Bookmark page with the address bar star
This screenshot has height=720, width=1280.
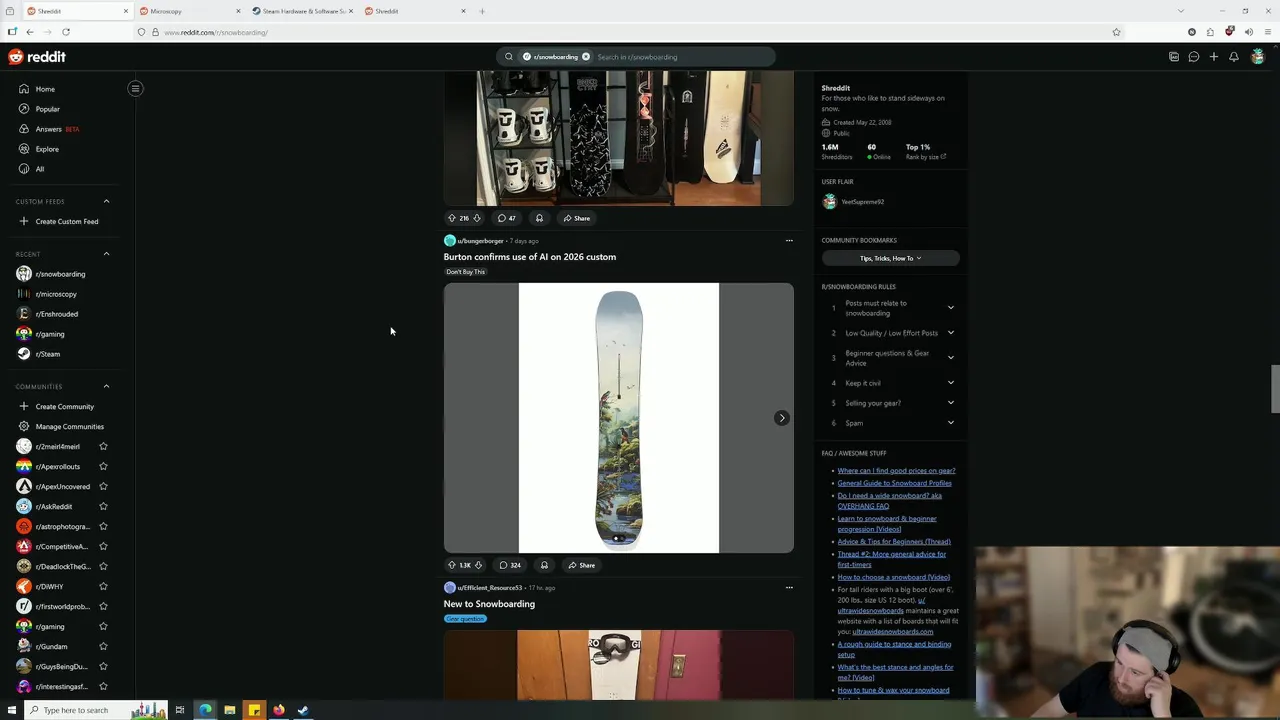(x=1116, y=32)
